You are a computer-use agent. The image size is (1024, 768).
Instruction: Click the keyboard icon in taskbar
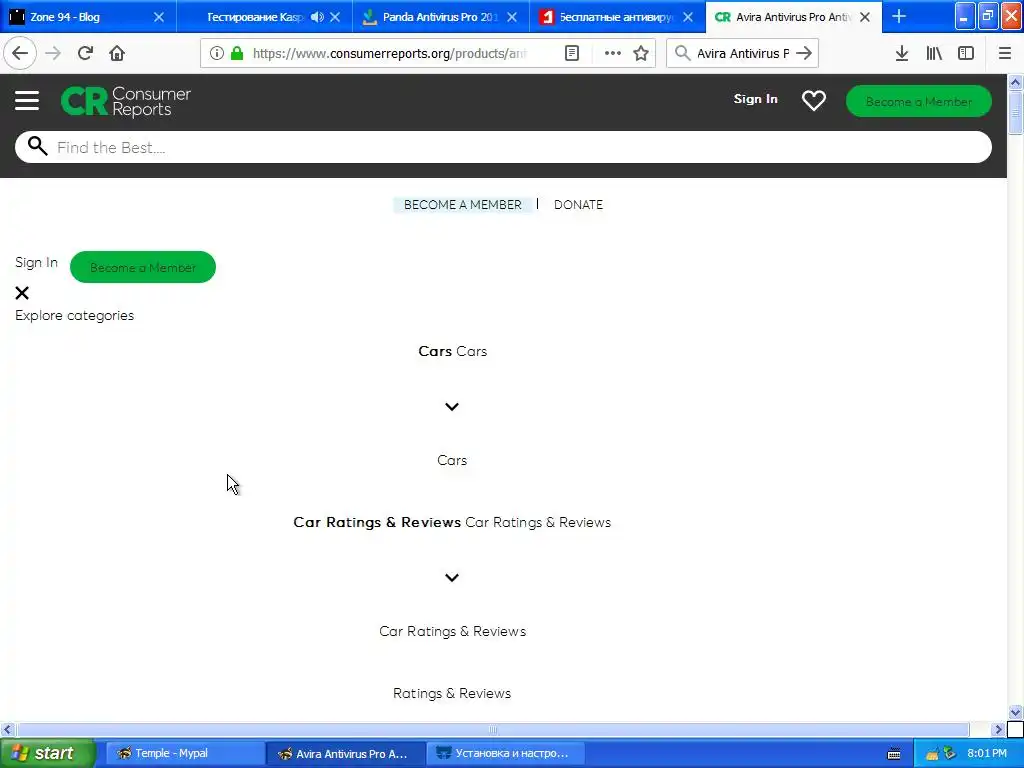pos(894,754)
